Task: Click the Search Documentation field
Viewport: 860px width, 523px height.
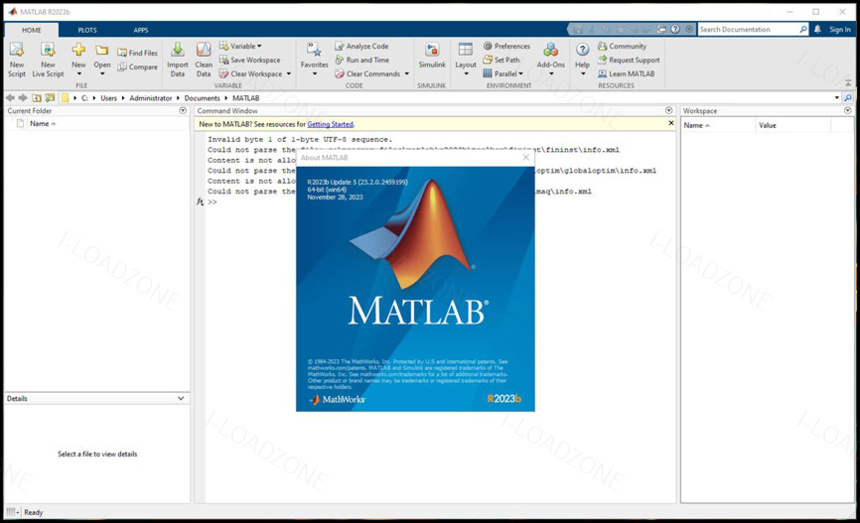Action: (x=748, y=30)
